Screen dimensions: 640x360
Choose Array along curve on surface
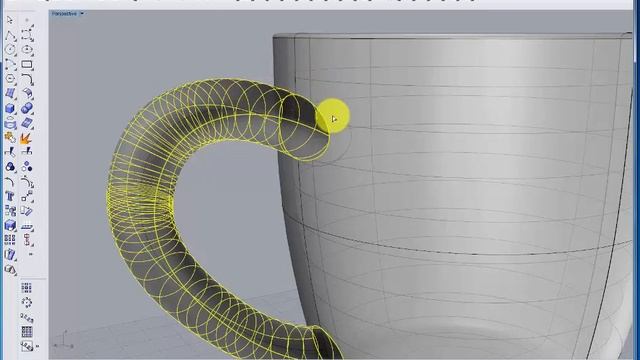27,346
